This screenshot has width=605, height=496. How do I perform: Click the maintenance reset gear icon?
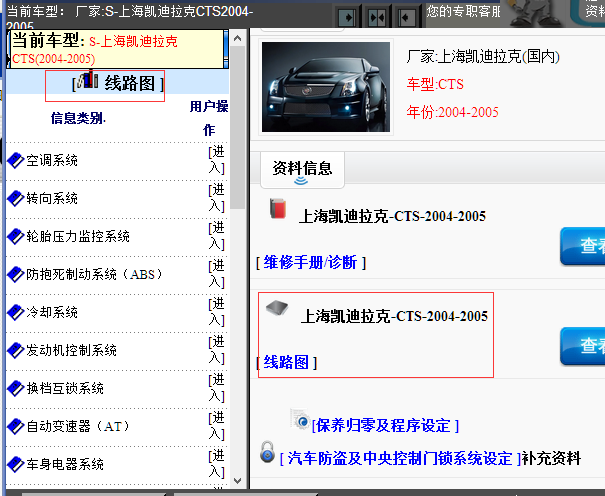click(x=300, y=419)
